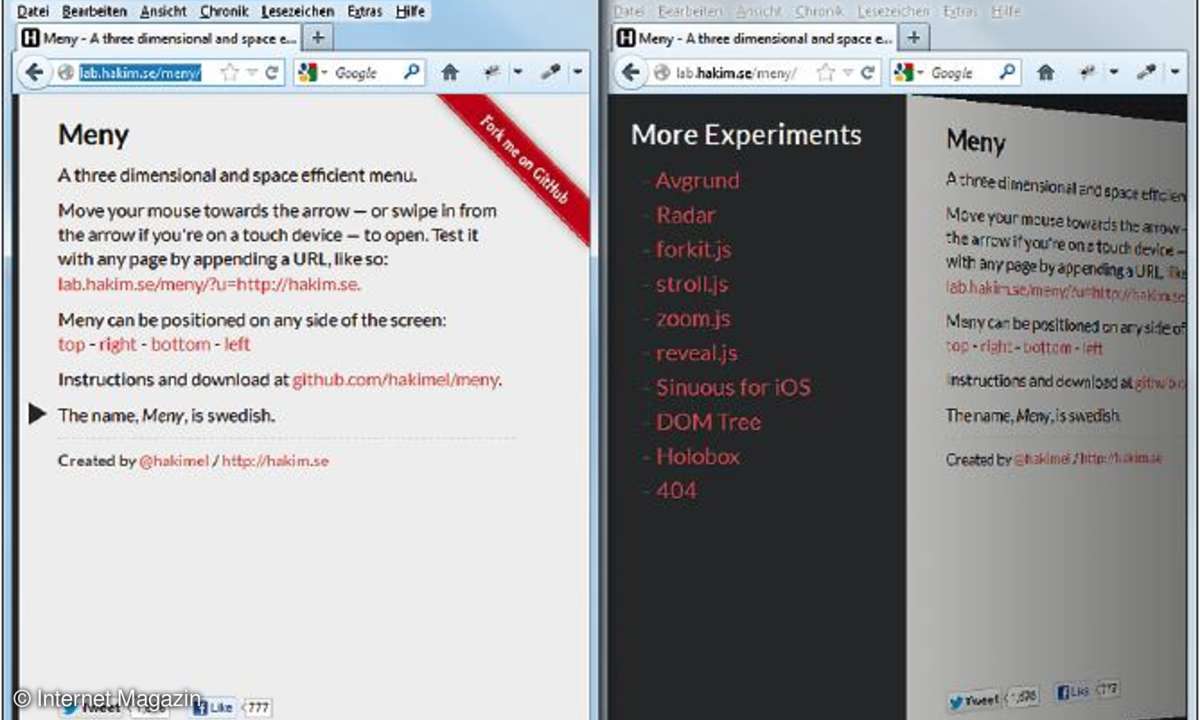Open the http://hakim.se link in the left window
The image size is (1200, 720).
point(275,461)
